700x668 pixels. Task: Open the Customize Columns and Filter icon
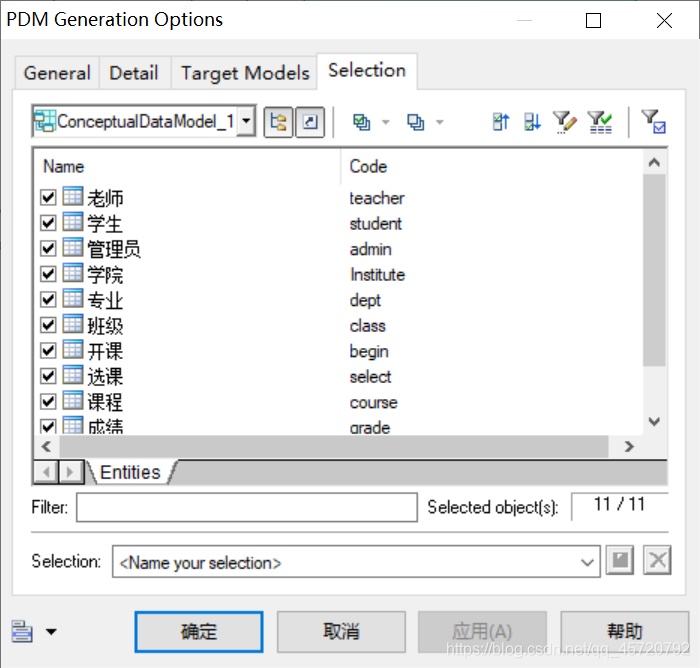coord(564,122)
